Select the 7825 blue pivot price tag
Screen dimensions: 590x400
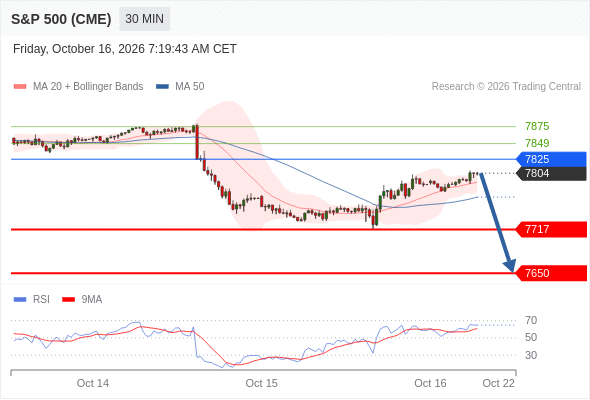click(x=551, y=159)
